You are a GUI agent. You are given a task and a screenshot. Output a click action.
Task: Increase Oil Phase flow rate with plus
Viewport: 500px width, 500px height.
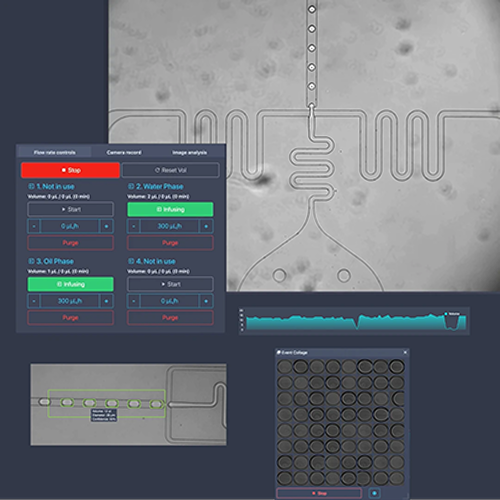click(106, 301)
